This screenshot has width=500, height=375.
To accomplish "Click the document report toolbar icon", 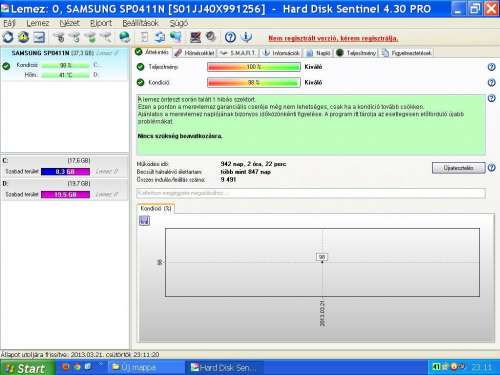I will 145,37.
